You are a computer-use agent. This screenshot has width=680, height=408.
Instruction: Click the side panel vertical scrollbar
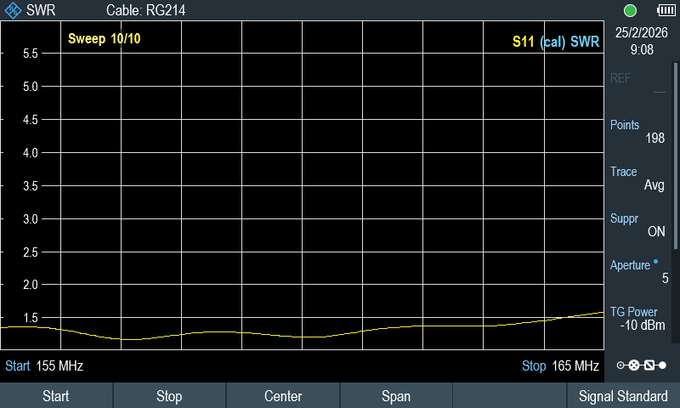675,156
